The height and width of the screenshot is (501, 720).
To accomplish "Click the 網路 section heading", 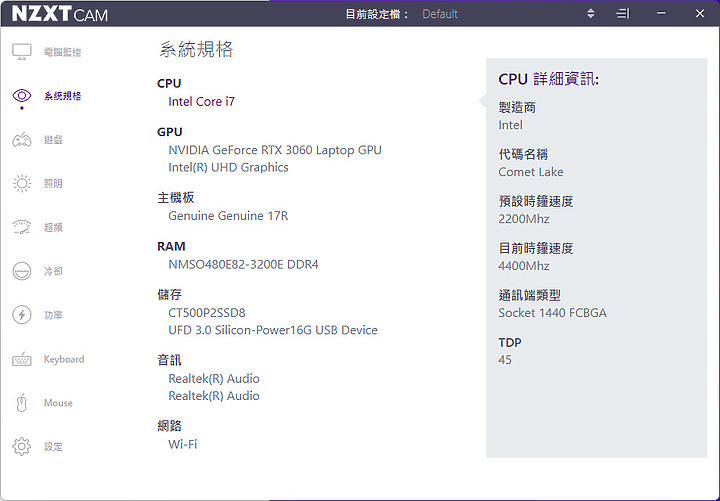I will coord(169,426).
